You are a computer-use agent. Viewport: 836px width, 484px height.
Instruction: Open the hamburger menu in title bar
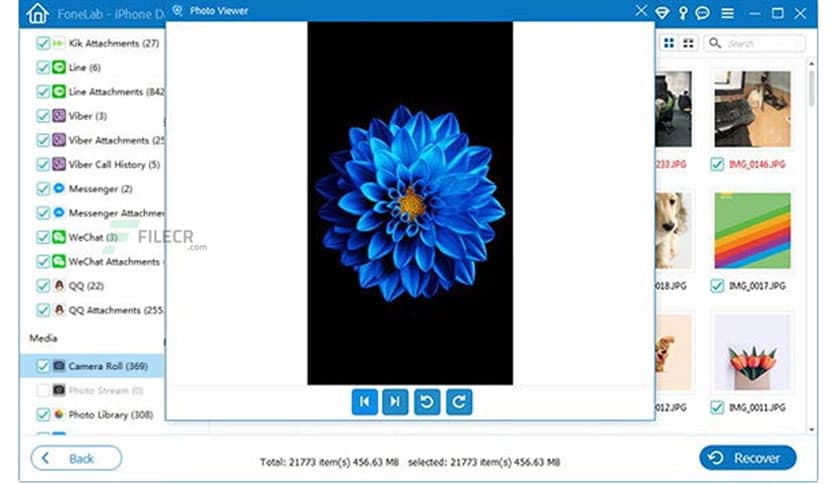(727, 13)
